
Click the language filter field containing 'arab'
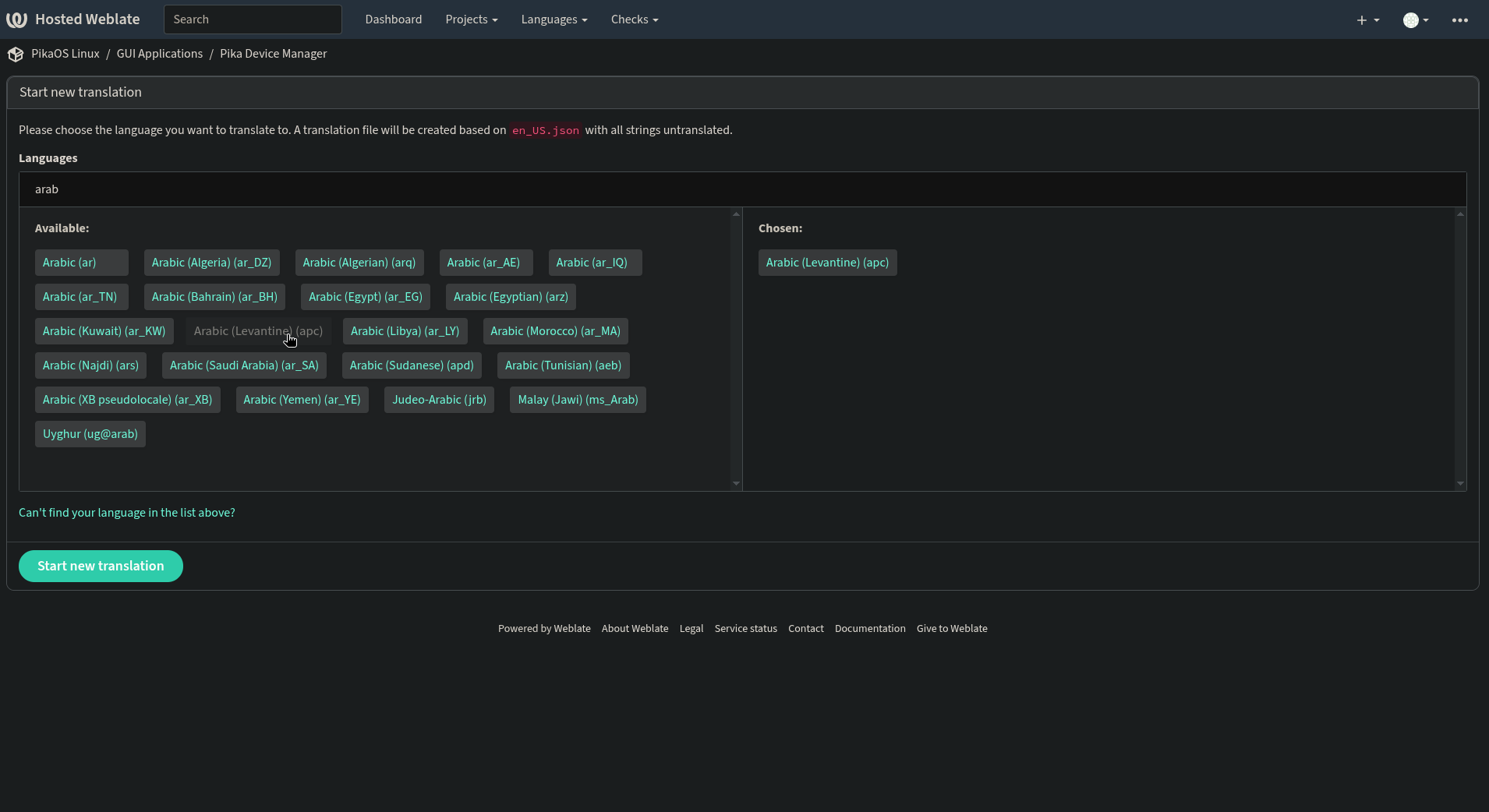click(742, 189)
